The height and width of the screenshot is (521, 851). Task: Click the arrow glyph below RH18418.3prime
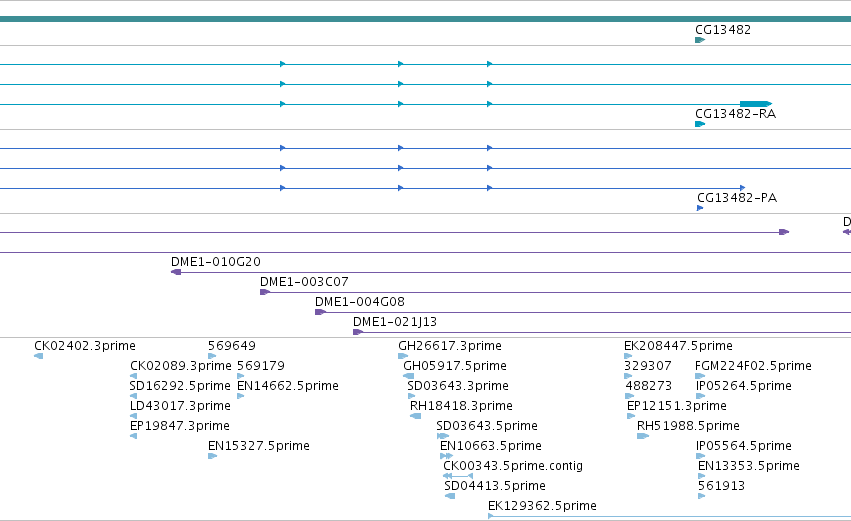point(415,416)
